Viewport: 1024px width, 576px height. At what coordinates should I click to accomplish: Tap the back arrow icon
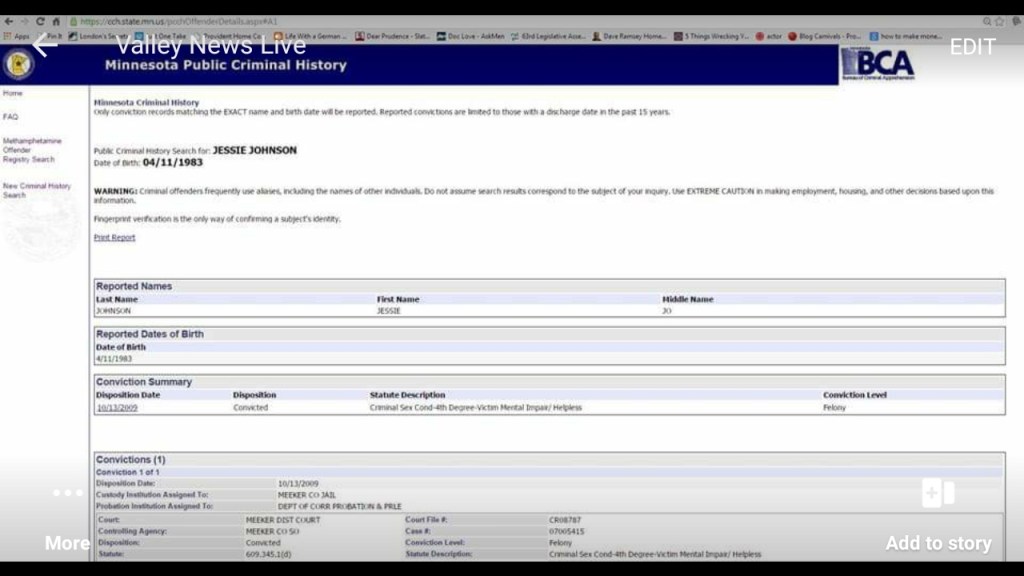click(x=44, y=46)
